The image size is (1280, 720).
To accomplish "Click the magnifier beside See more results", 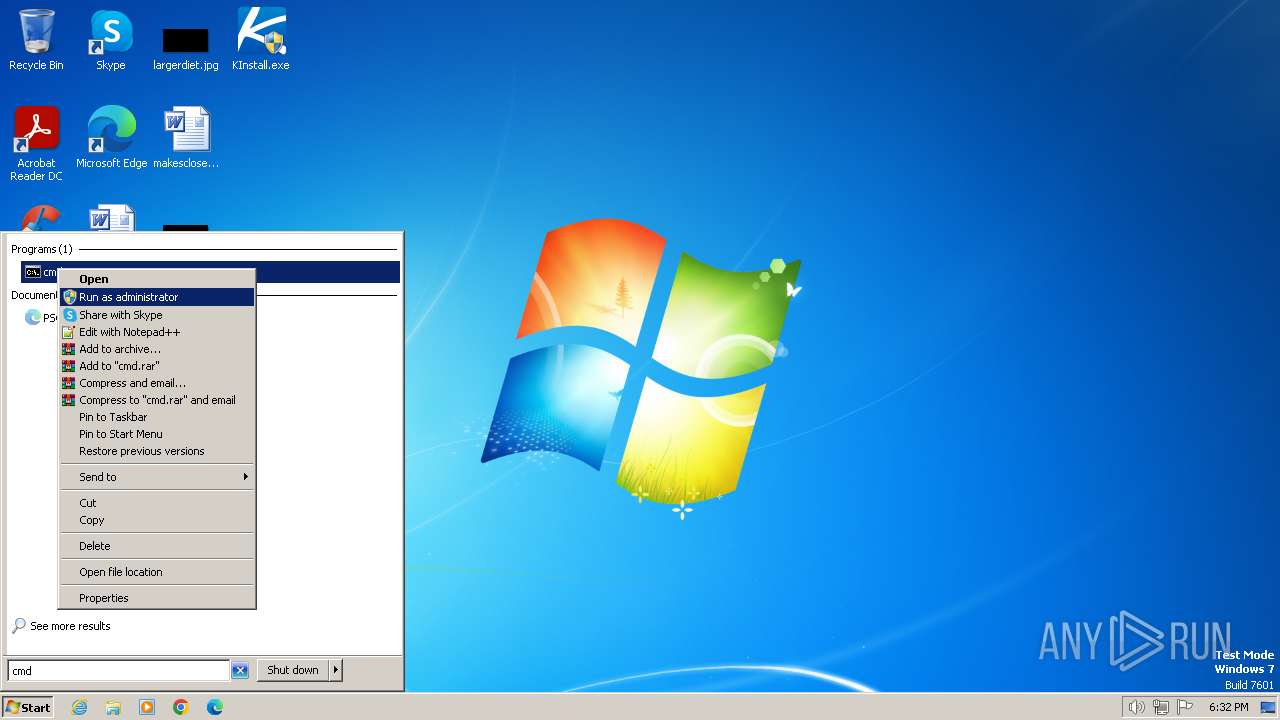I will coord(19,626).
